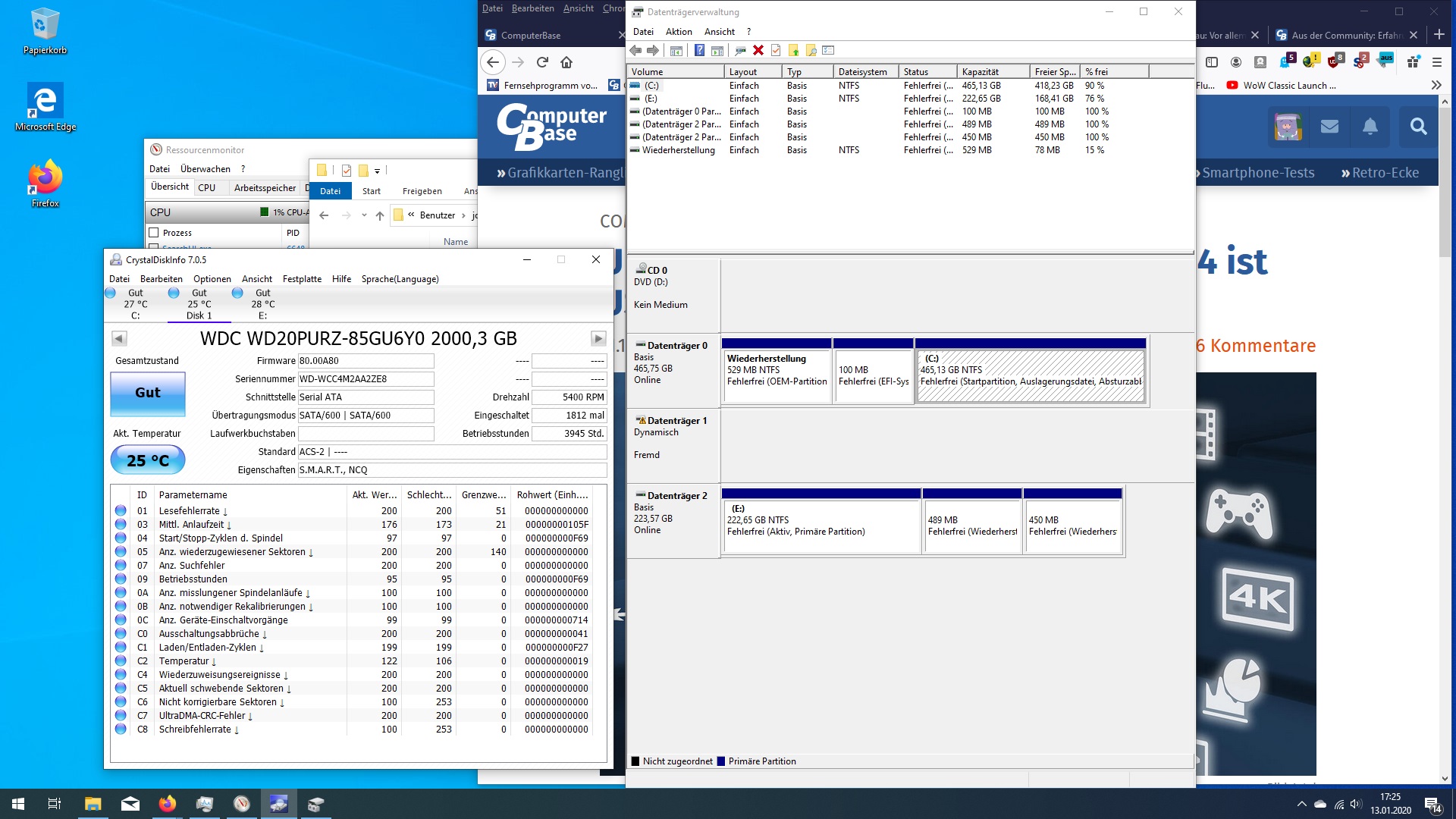This screenshot has height=819, width=1456.
Task: Click the (C:) partition block in Datenträger 0
Action: (x=1030, y=375)
